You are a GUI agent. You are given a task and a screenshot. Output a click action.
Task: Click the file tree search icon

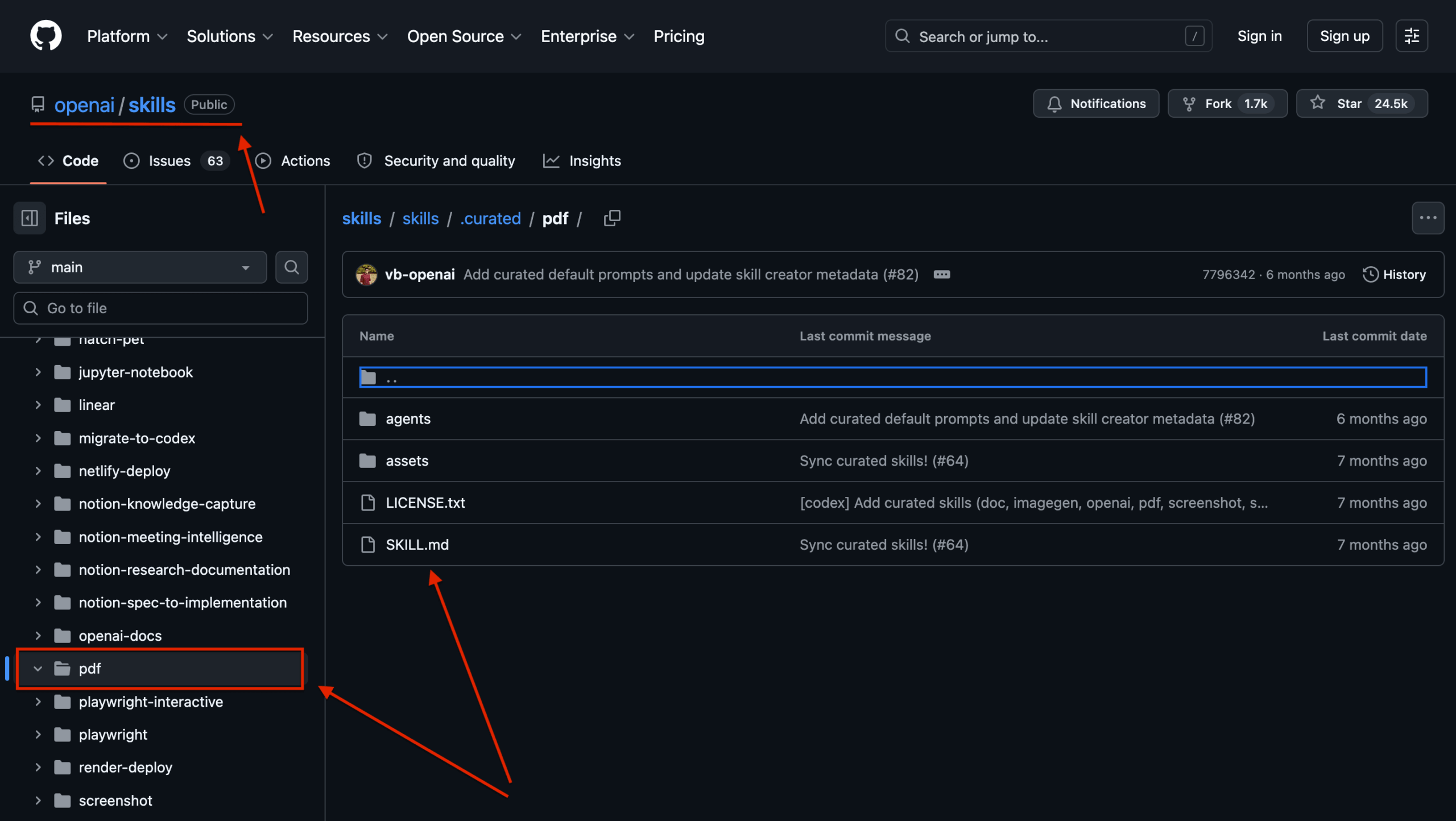(x=292, y=267)
